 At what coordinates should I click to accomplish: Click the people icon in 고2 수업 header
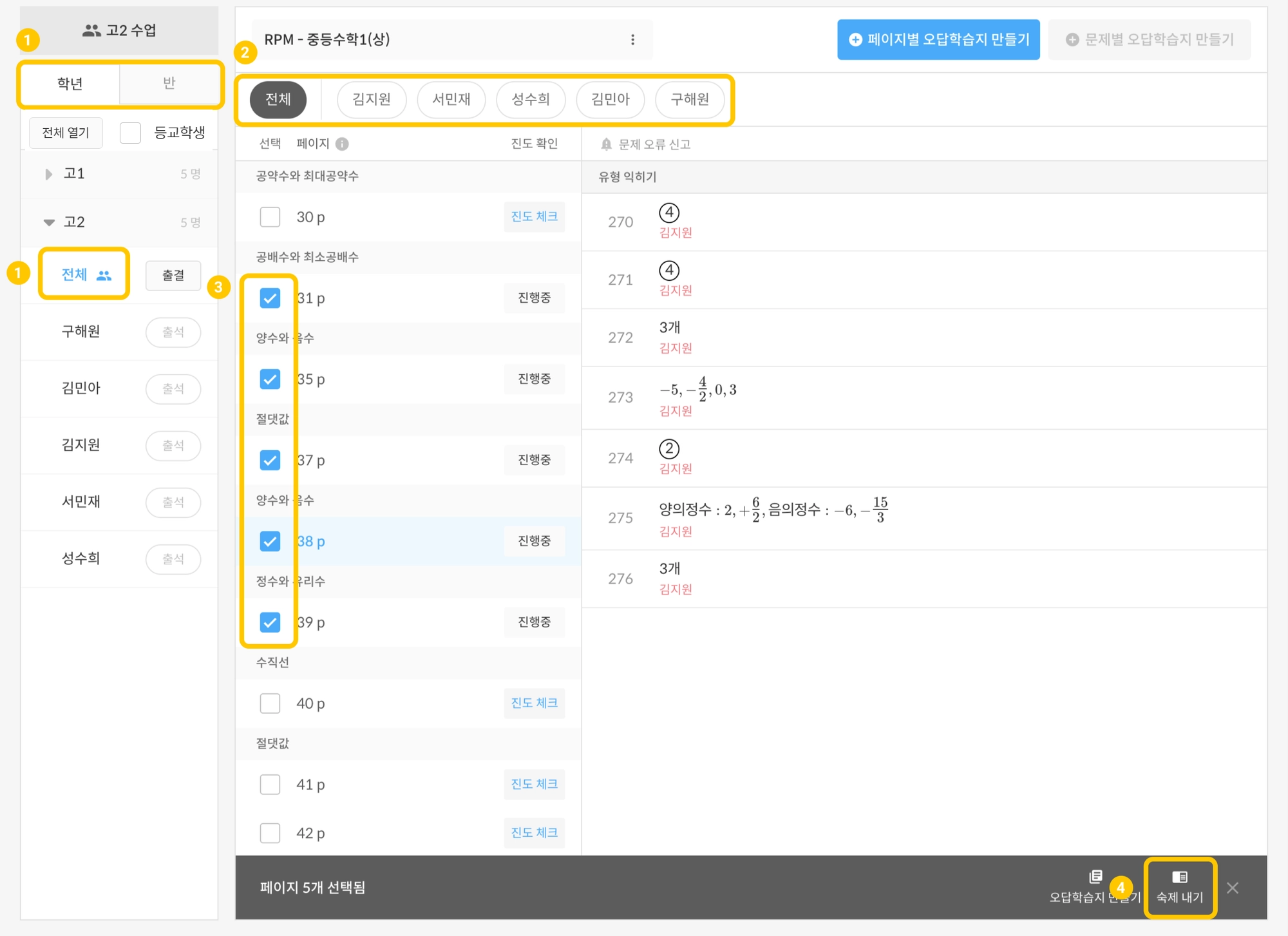(x=91, y=30)
